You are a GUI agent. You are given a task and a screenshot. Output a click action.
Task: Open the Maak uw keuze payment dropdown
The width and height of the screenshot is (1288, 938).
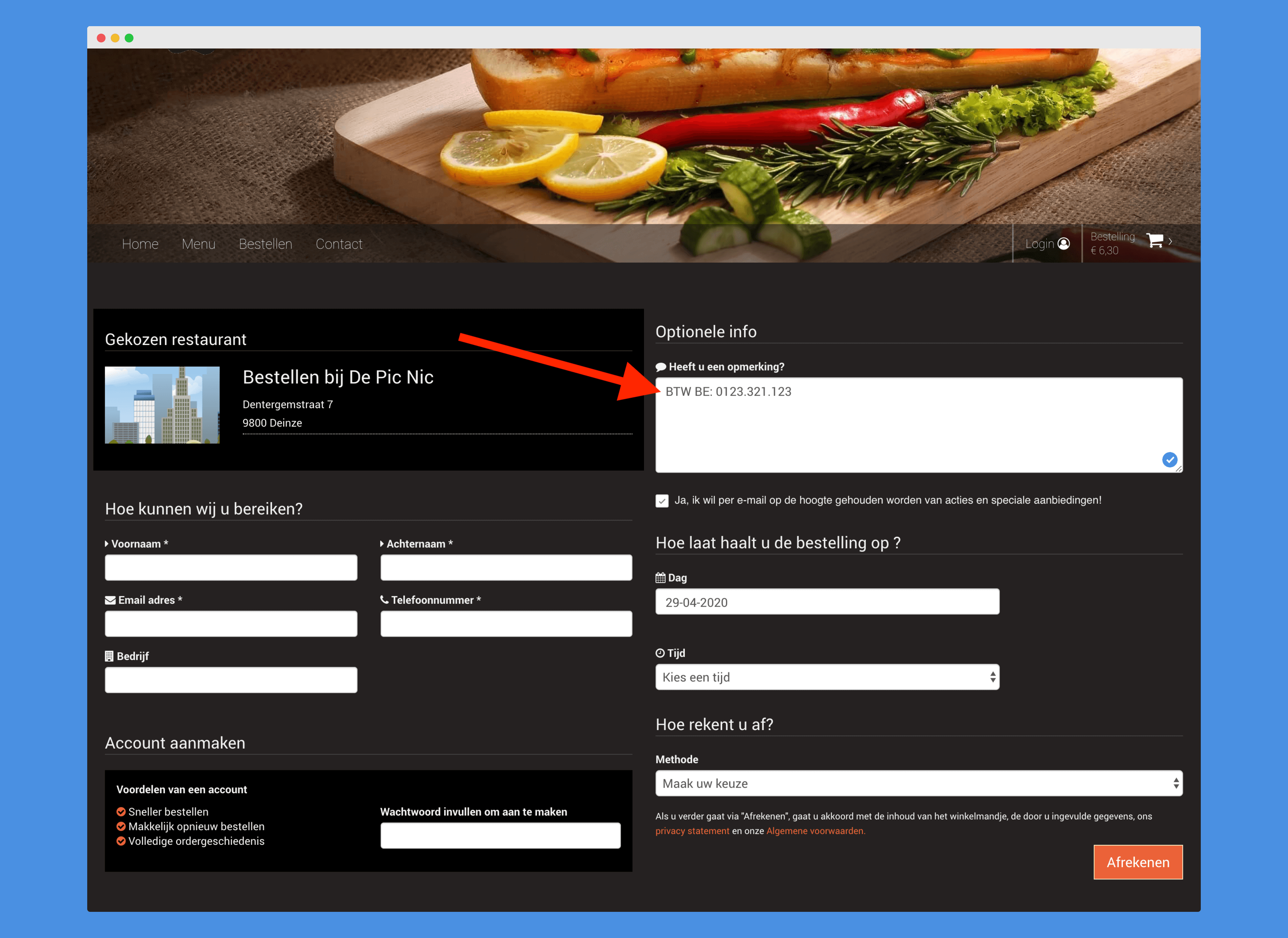click(919, 783)
